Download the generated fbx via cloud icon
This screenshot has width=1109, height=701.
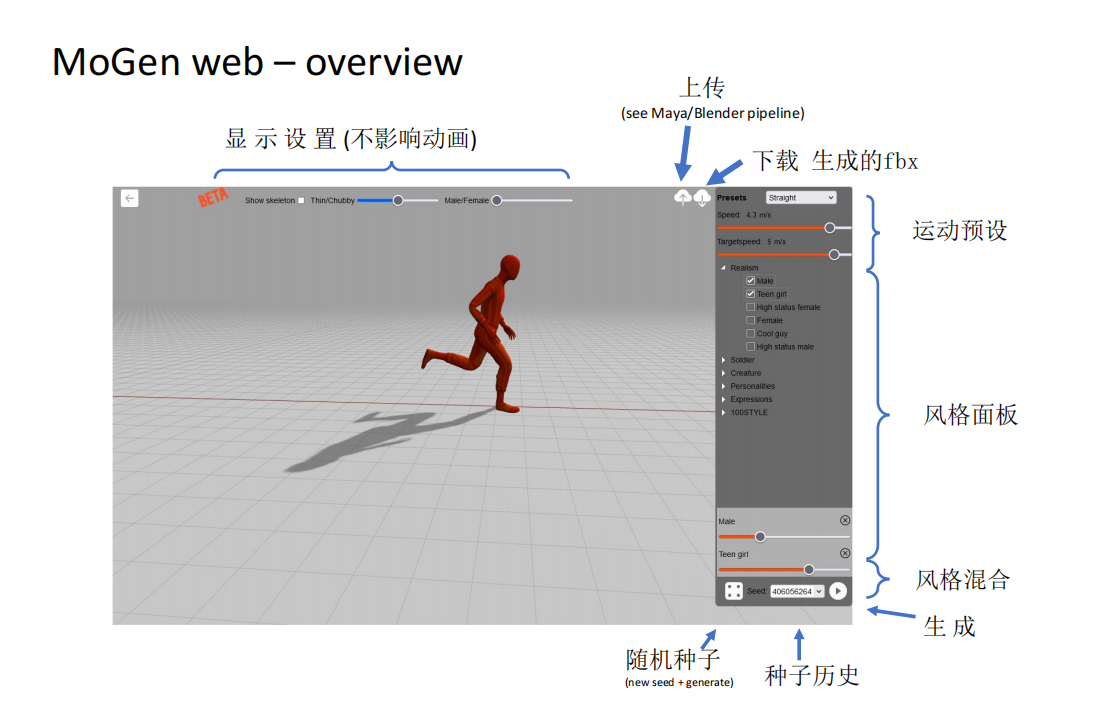(x=702, y=198)
